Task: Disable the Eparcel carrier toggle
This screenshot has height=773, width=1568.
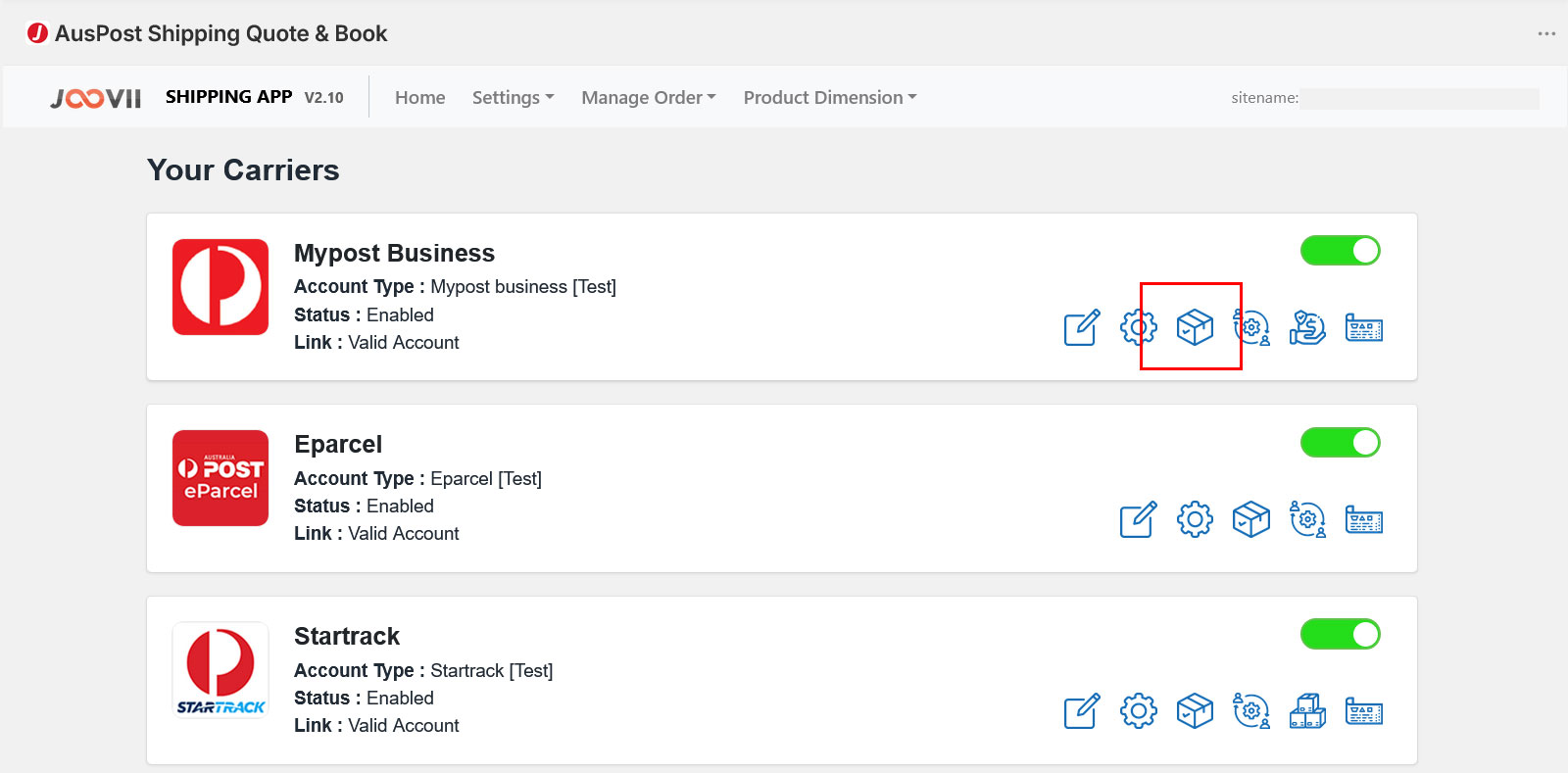Action: (x=1340, y=443)
